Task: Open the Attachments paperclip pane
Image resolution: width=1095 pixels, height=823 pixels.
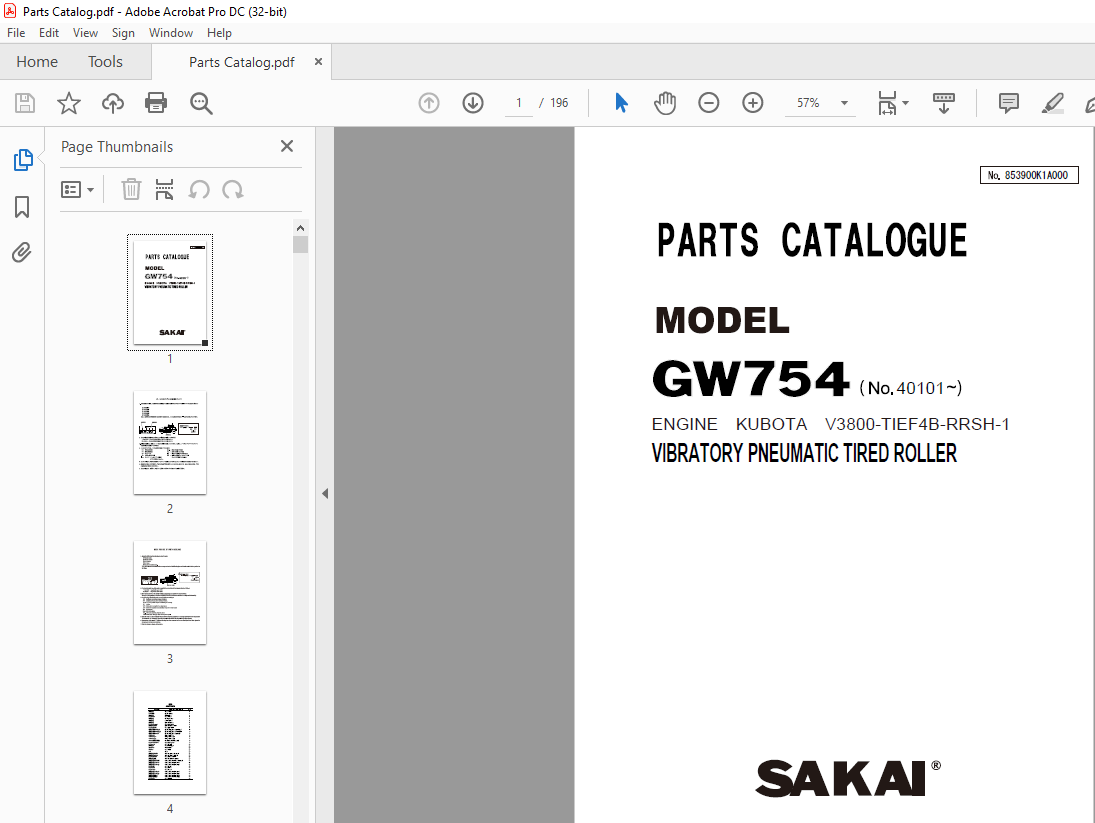Action: coord(22,252)
